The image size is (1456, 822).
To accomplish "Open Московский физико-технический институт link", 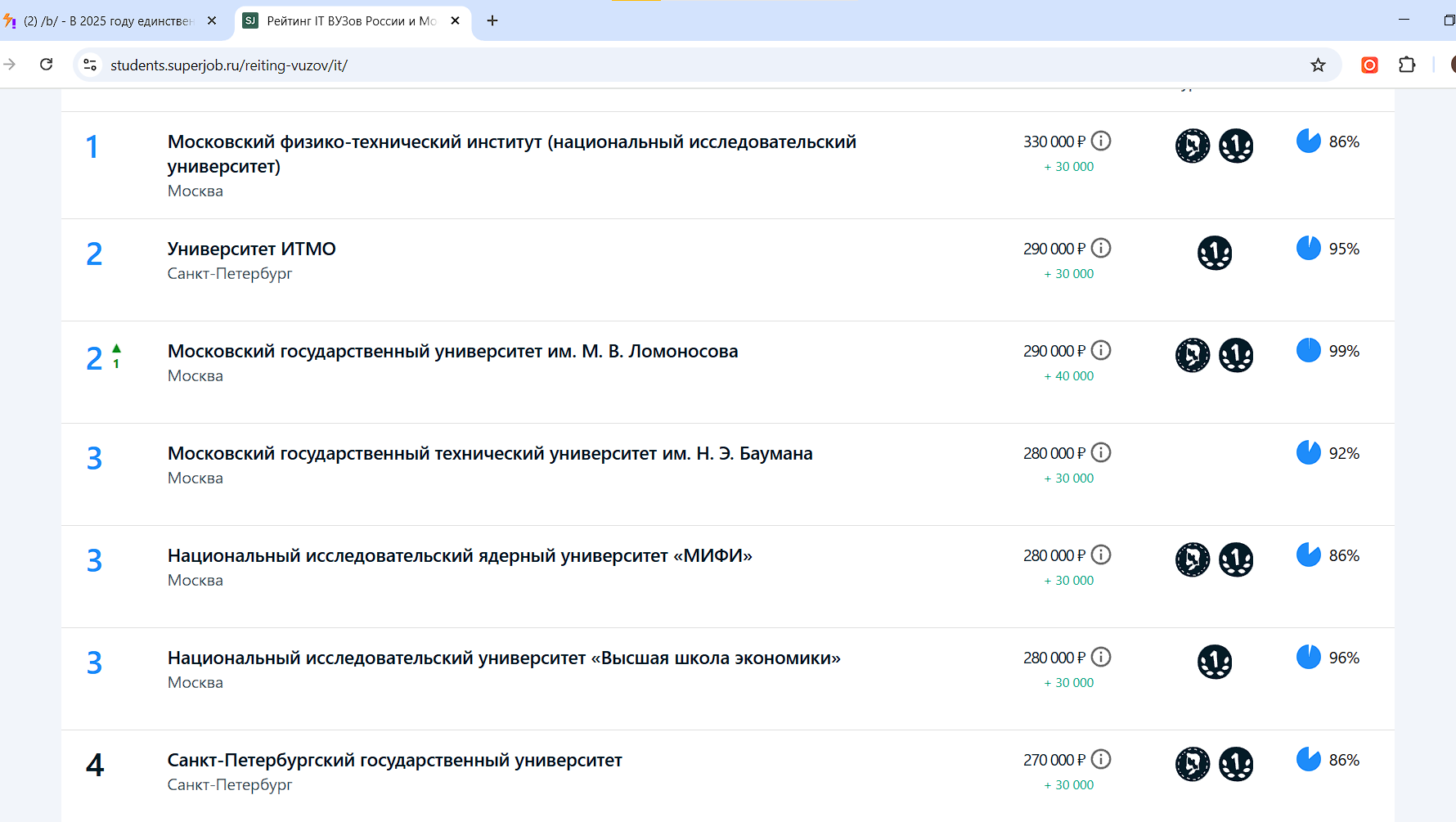I will point(512,154).
